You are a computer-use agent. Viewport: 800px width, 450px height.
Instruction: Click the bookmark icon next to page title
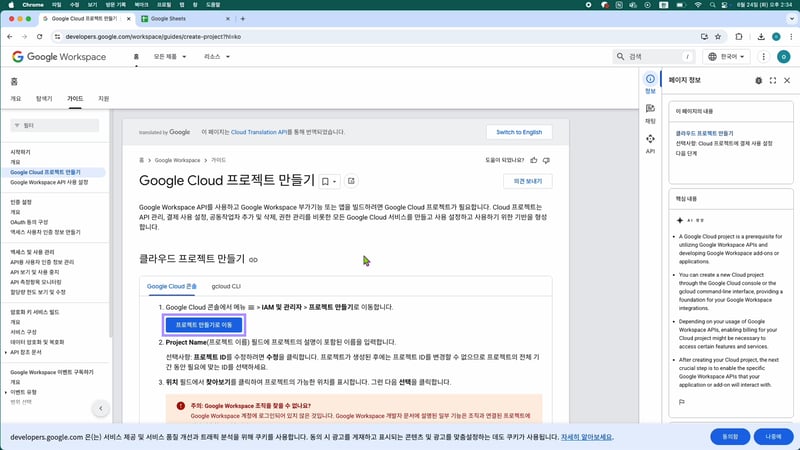tap(325, 181)
